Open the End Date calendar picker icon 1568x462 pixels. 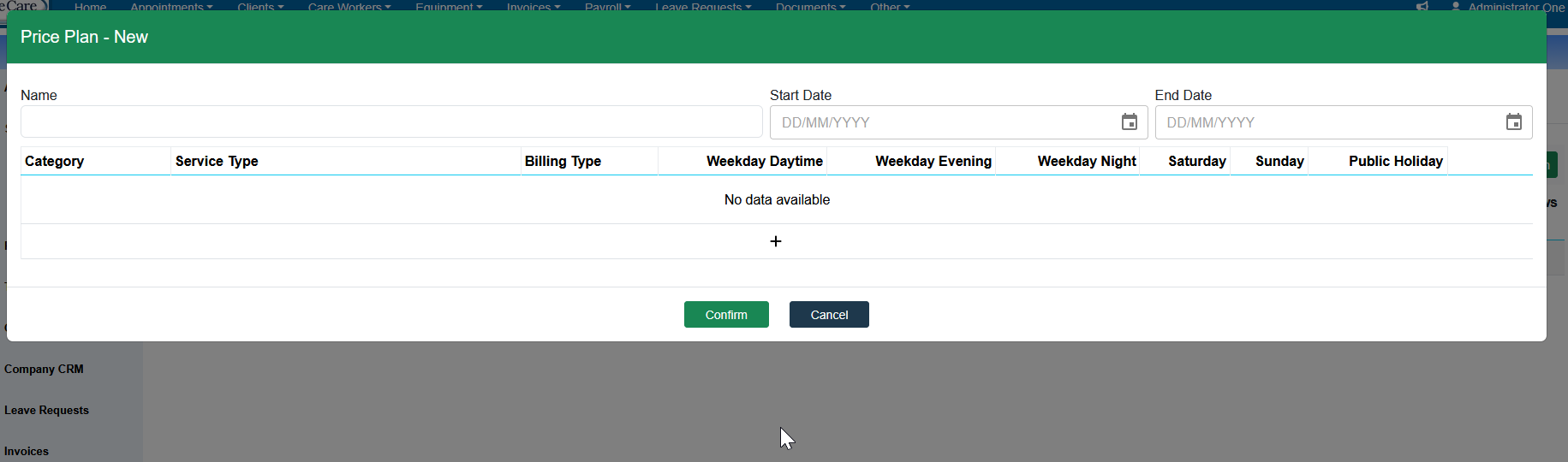tap(1514, 122)
